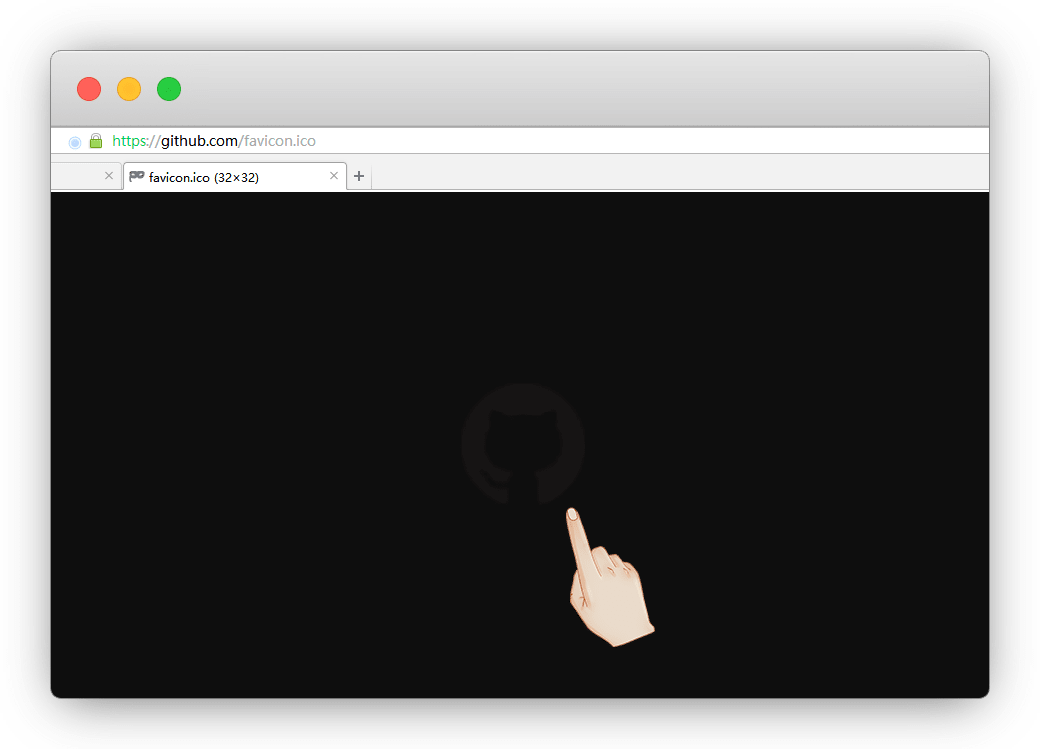
Task: Open a new tab with plus button
Action: tap(359, 177)
